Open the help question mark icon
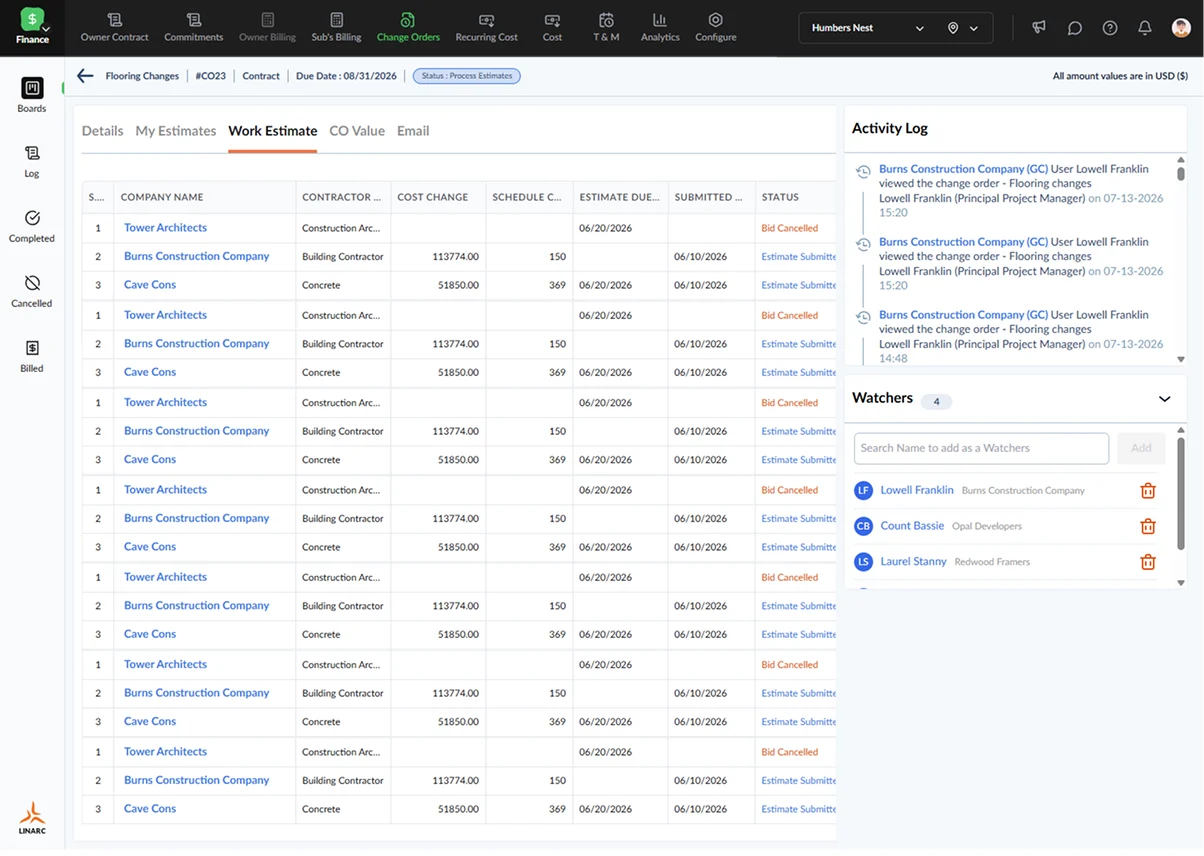This screenshot has width=1204, height=856. coord(1110,28)
